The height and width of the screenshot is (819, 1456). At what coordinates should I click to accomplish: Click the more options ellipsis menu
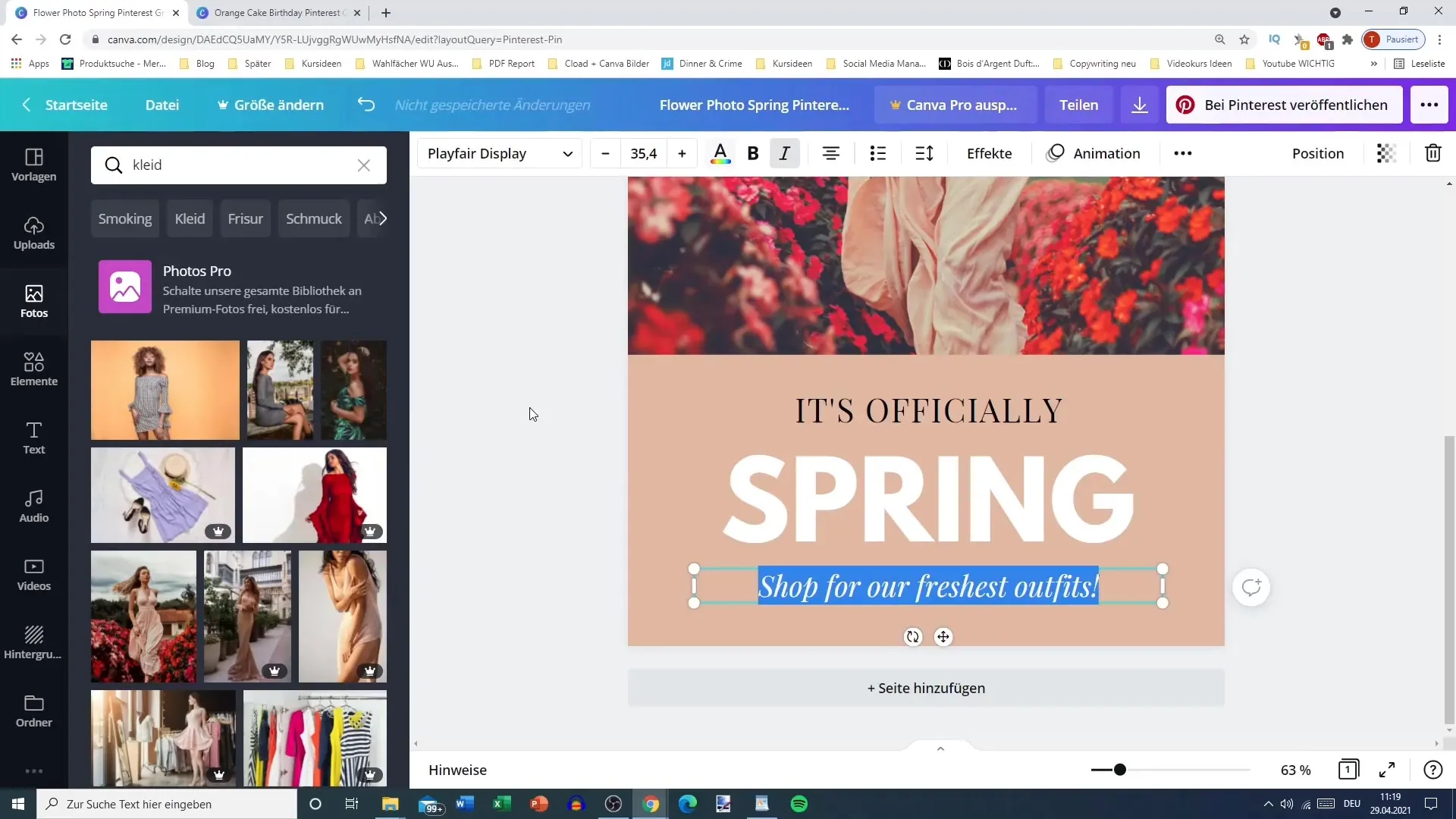pyautogui.click(x=1183, y=153)
